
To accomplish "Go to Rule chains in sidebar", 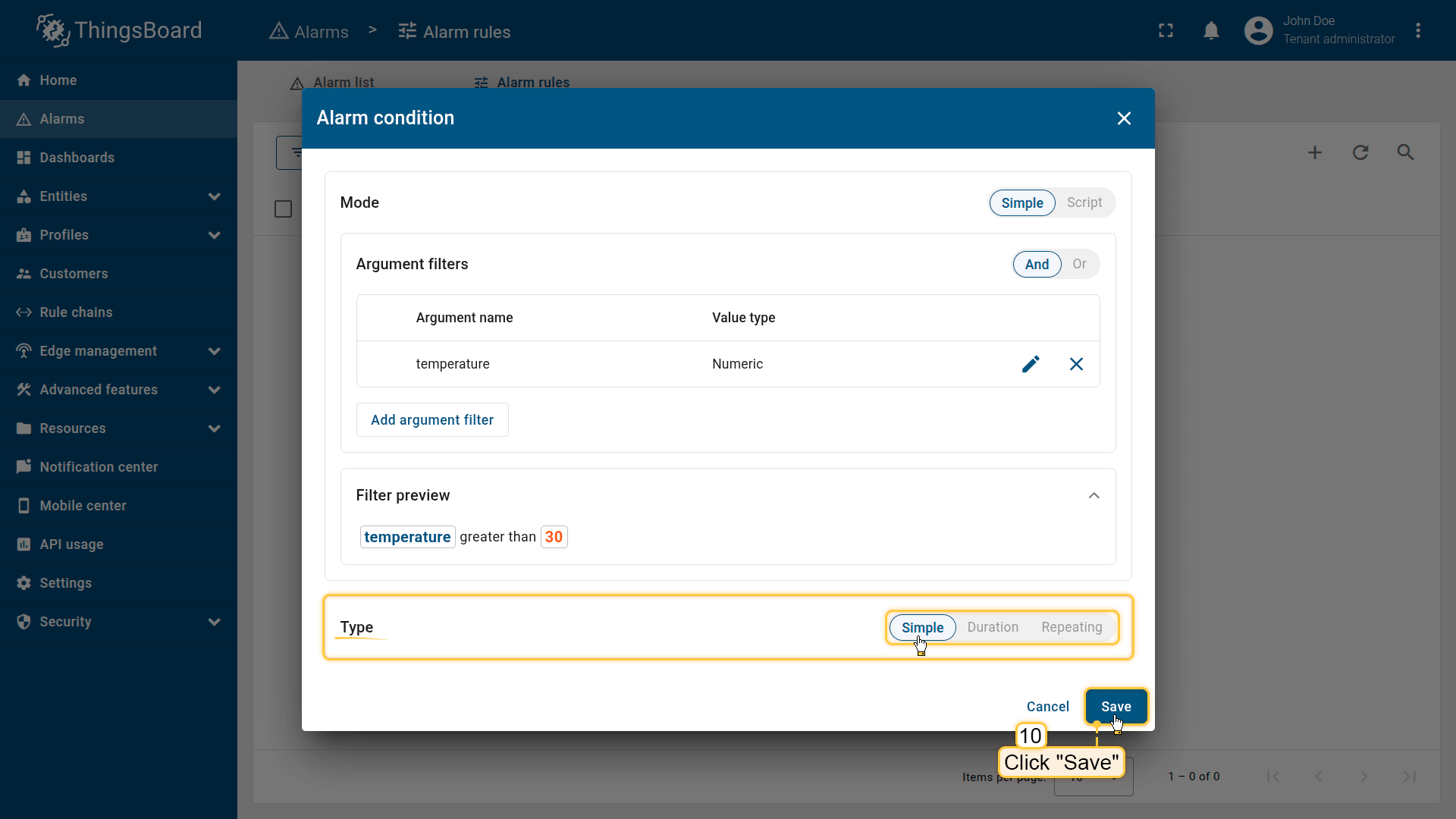I will coord(76,312).
